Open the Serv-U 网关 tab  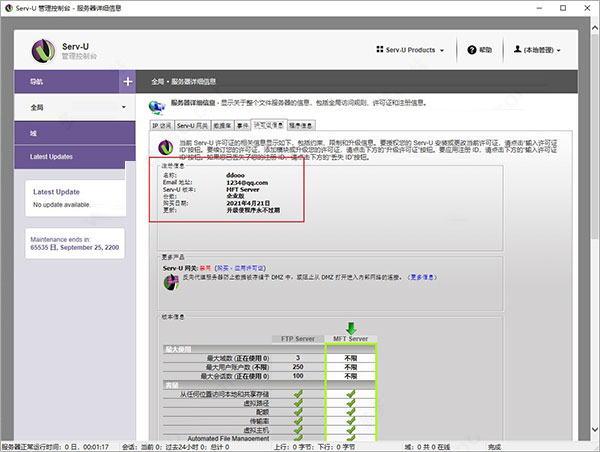pos(192,126)
